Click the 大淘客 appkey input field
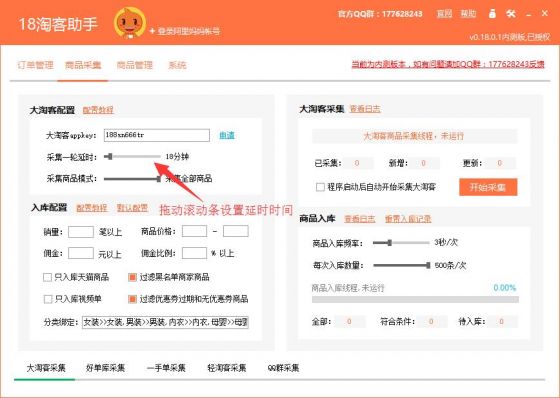The image size is (560, 398). [156, 135]
